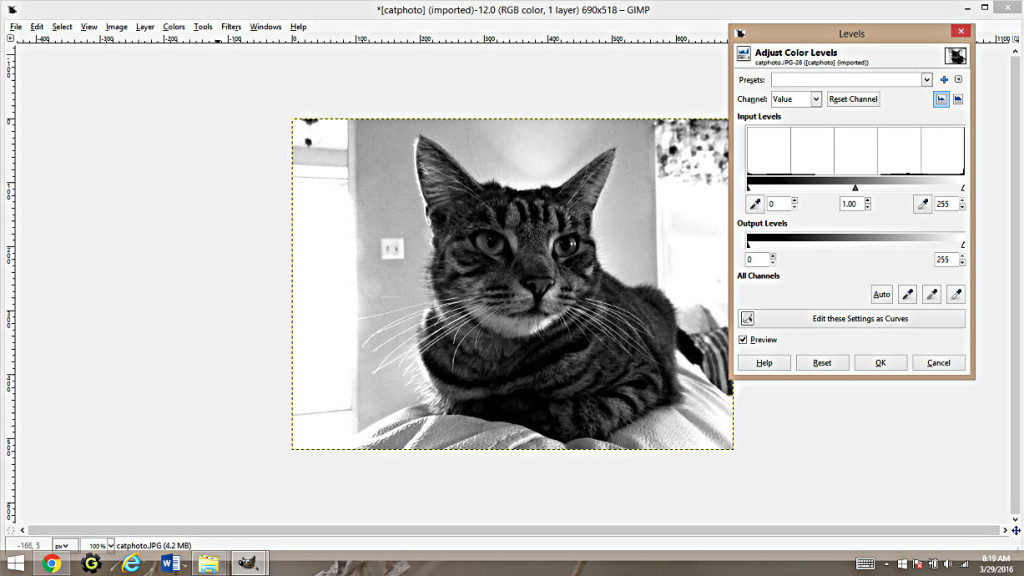Toggle the Preview checkbox
The image size is (1024, 576).
tap(743, 340)
